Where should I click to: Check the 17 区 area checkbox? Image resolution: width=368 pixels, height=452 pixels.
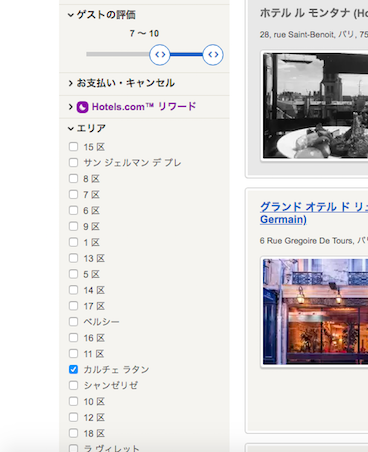tap(73, 306)
